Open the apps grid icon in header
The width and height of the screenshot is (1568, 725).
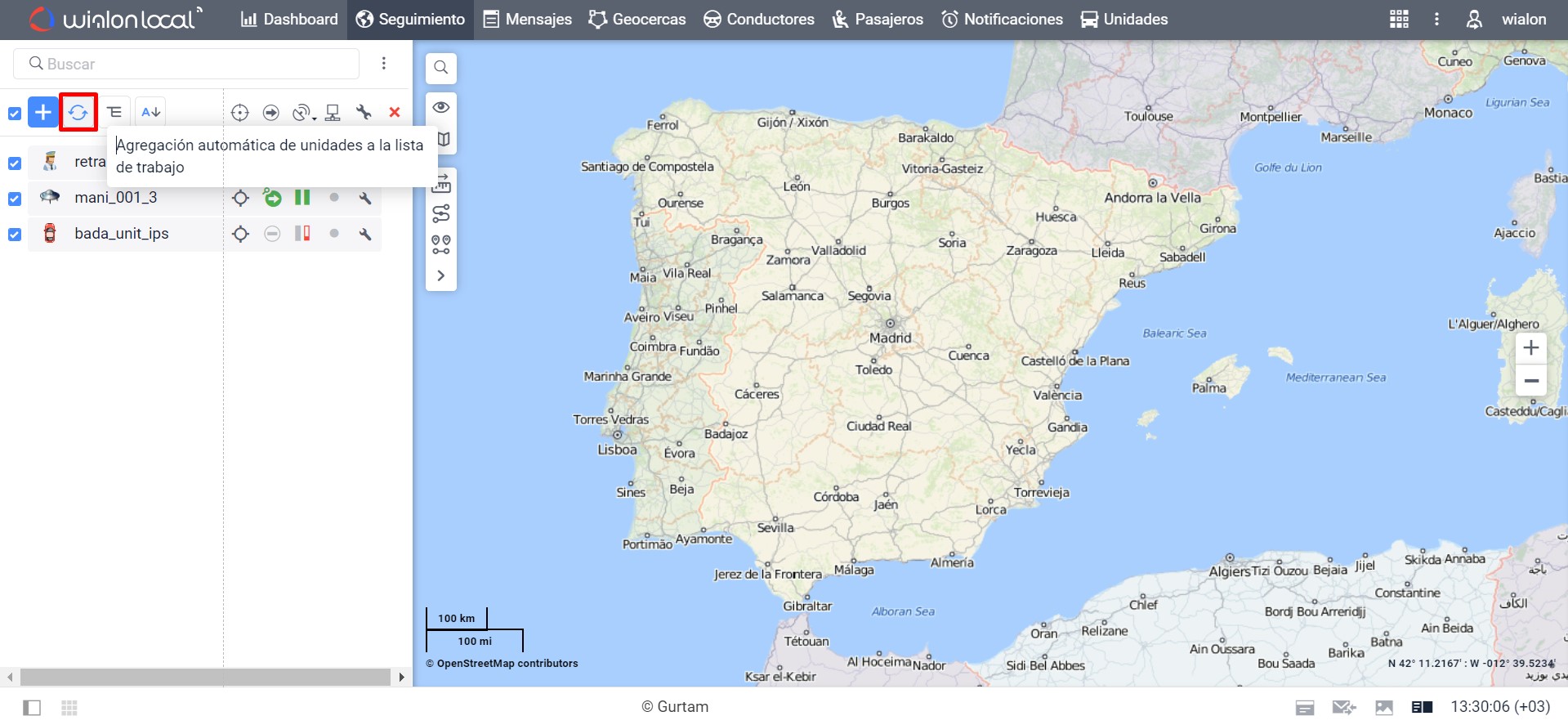[1399, 19]
